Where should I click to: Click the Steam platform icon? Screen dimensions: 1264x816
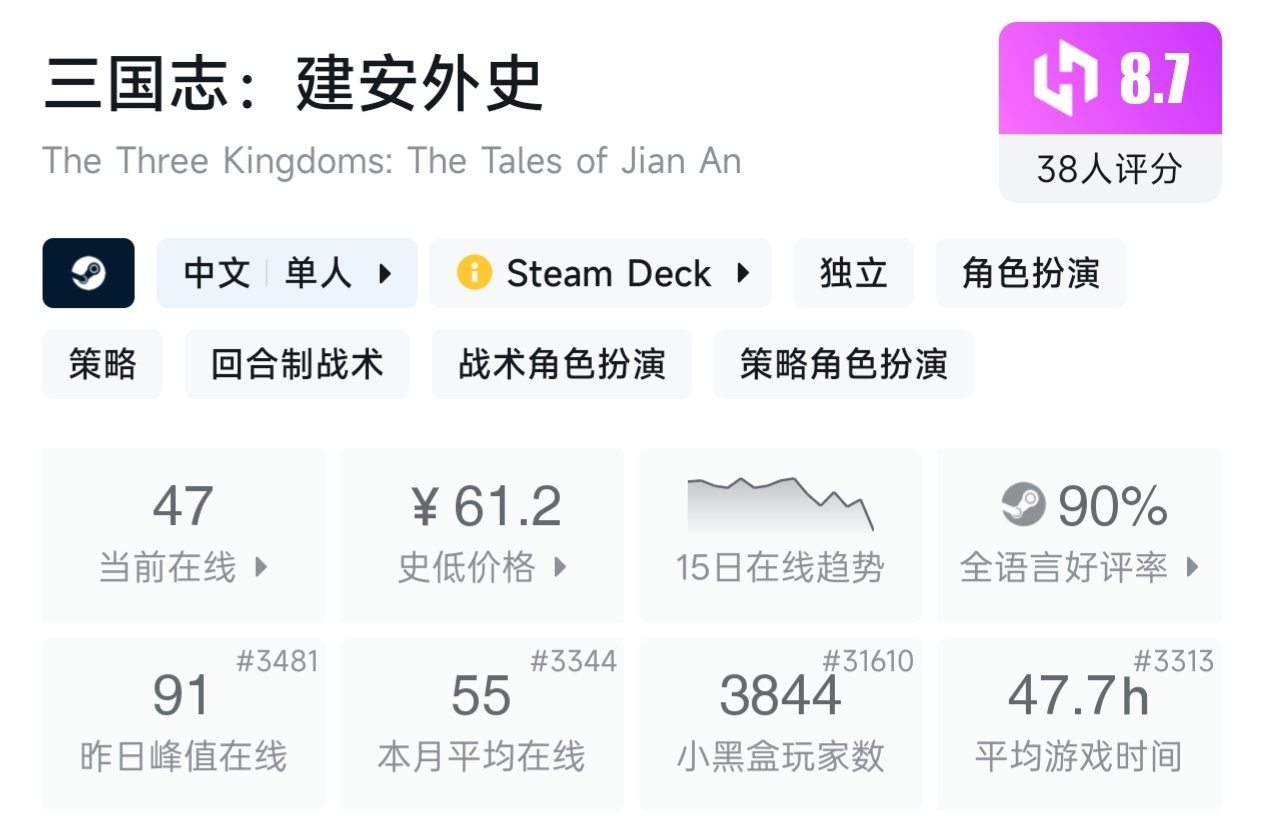88,273
